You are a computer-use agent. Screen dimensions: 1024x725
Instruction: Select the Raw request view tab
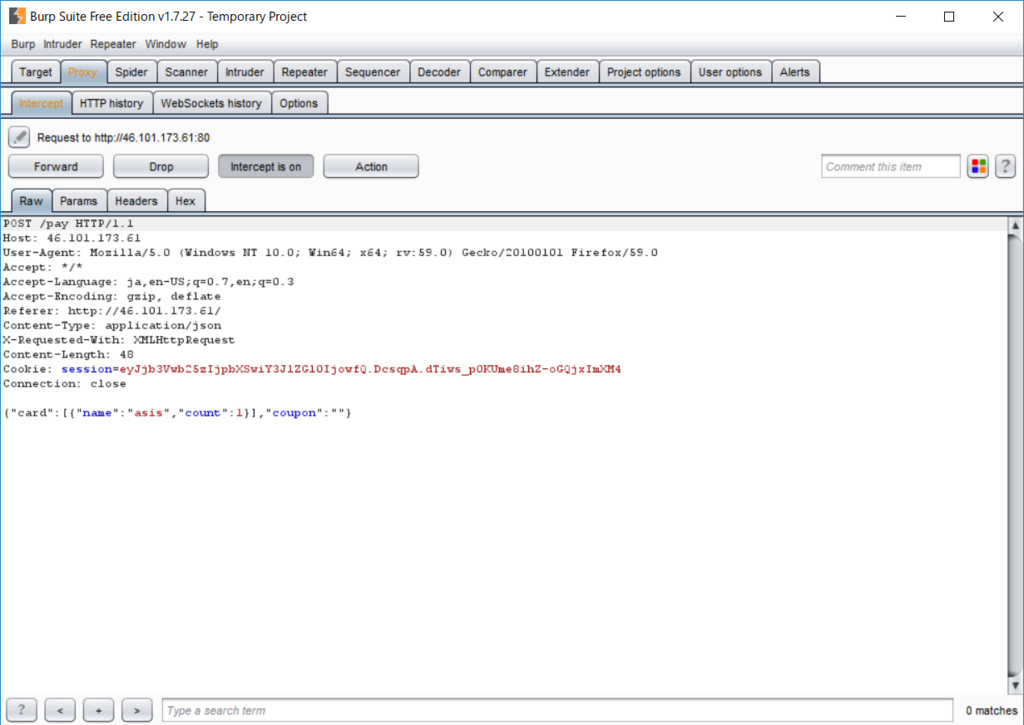pos(31,201)
